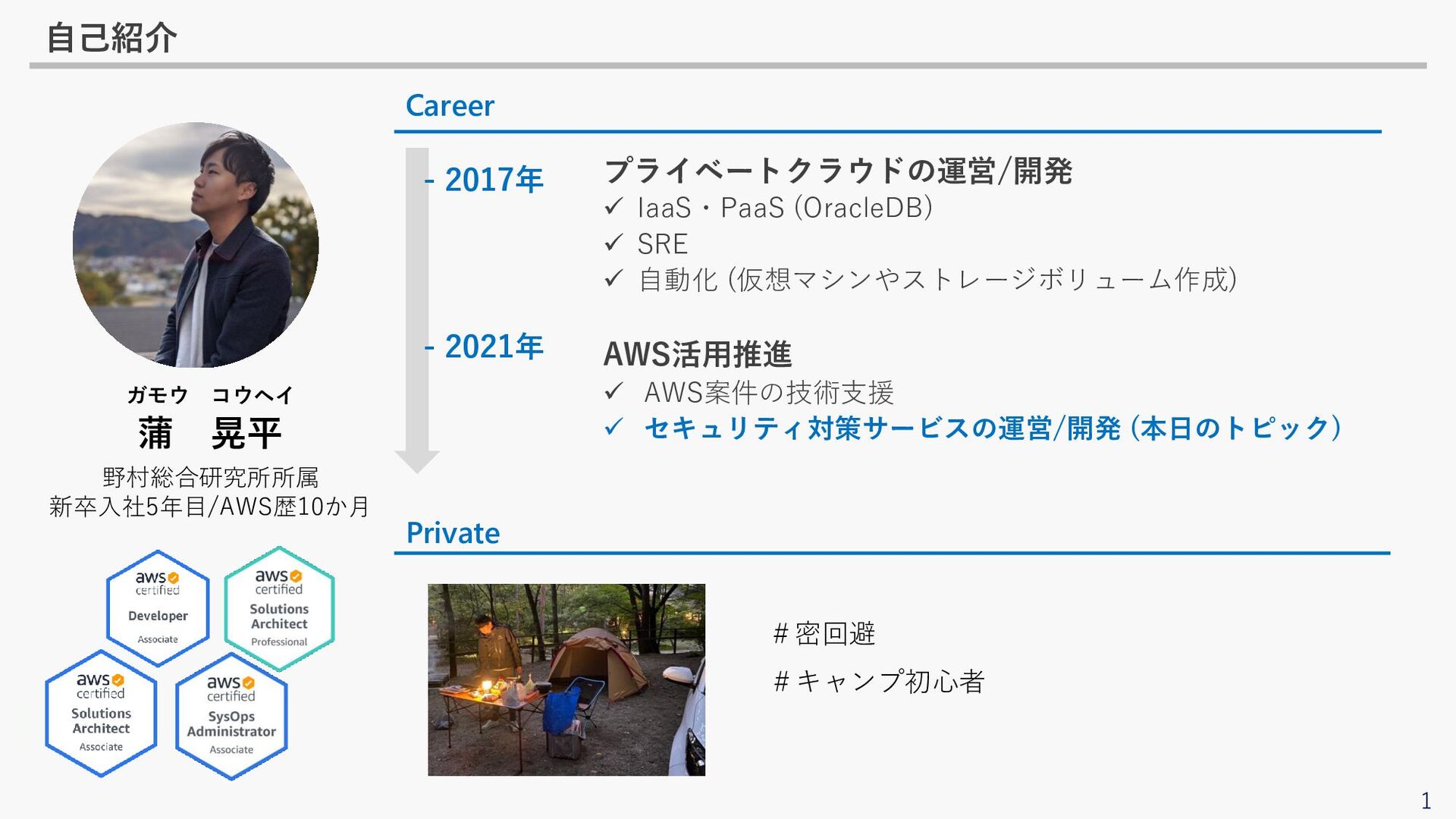The image size is (1456, 819).
Task: Click the checkmark beside SRE
Action: click(x=613, y=243)
